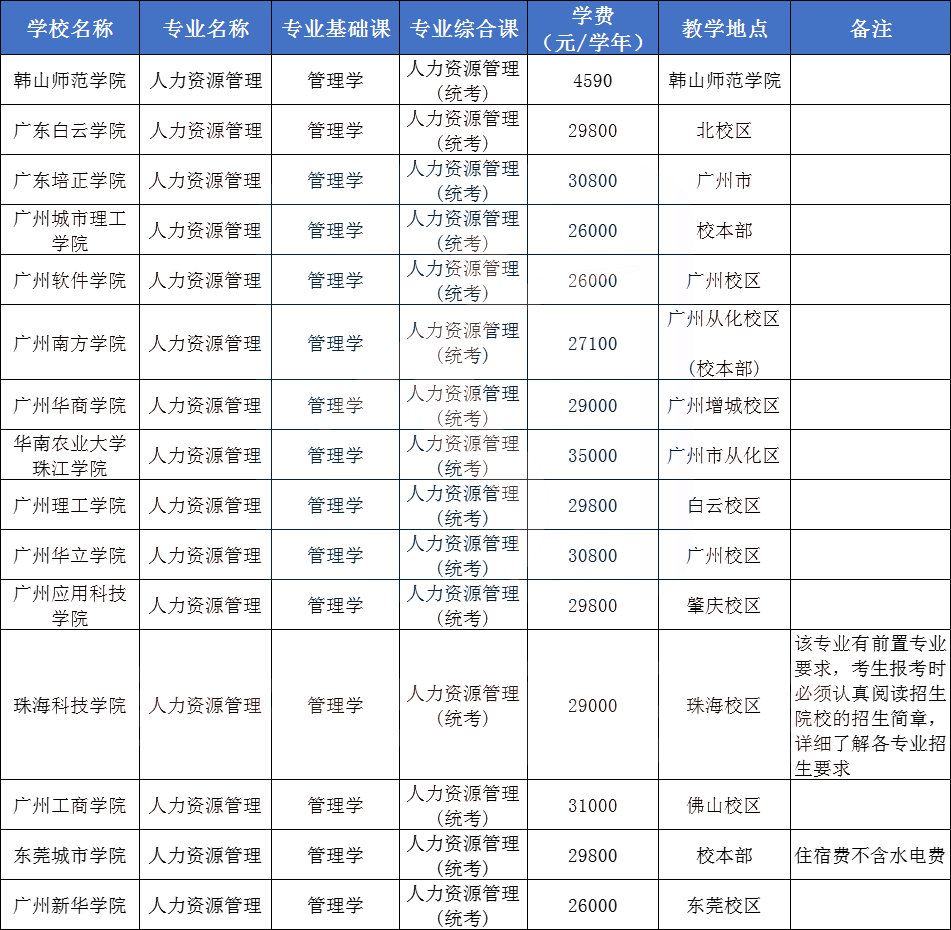The height and width of the screenshot is (930, 951).
Task: Click the teaching location 东莞校区
Action: click(724, 906)
